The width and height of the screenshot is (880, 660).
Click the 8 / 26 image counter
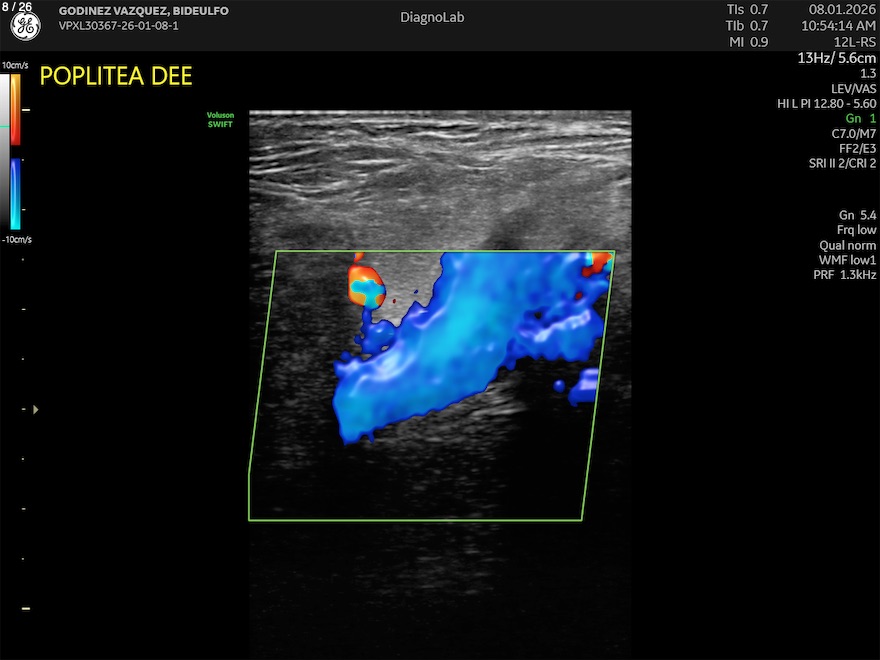tap(15, 7)
